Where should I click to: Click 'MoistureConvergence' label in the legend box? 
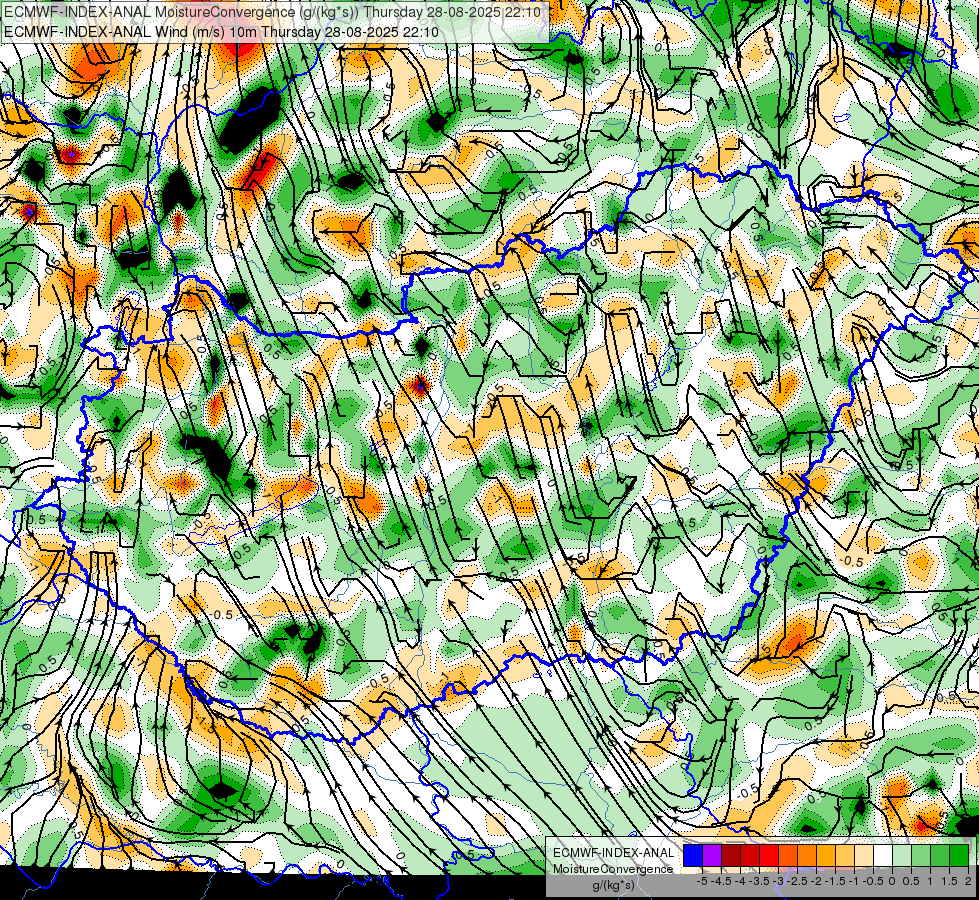[613, 869]
